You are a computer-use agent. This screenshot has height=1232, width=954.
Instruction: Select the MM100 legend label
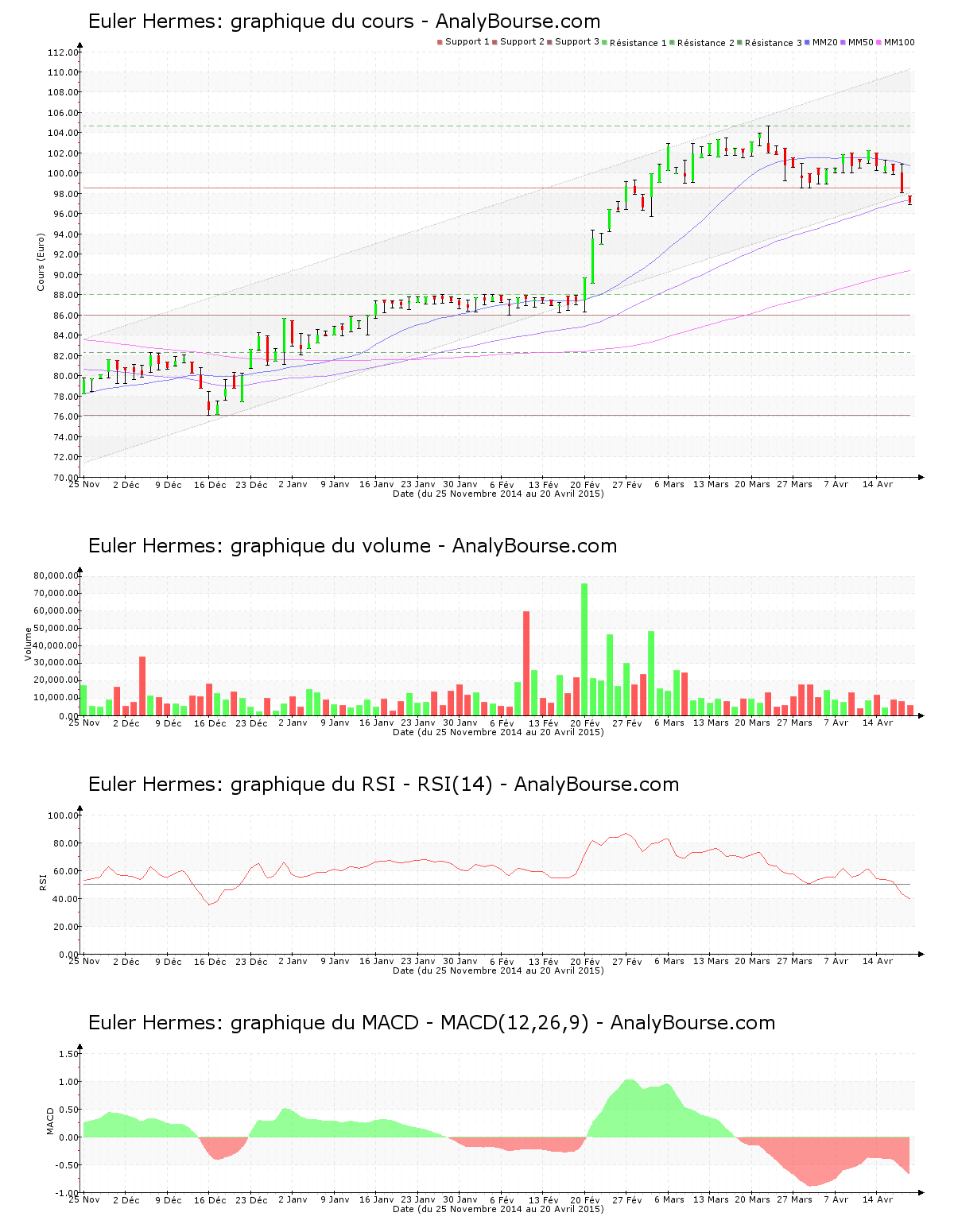899,41
